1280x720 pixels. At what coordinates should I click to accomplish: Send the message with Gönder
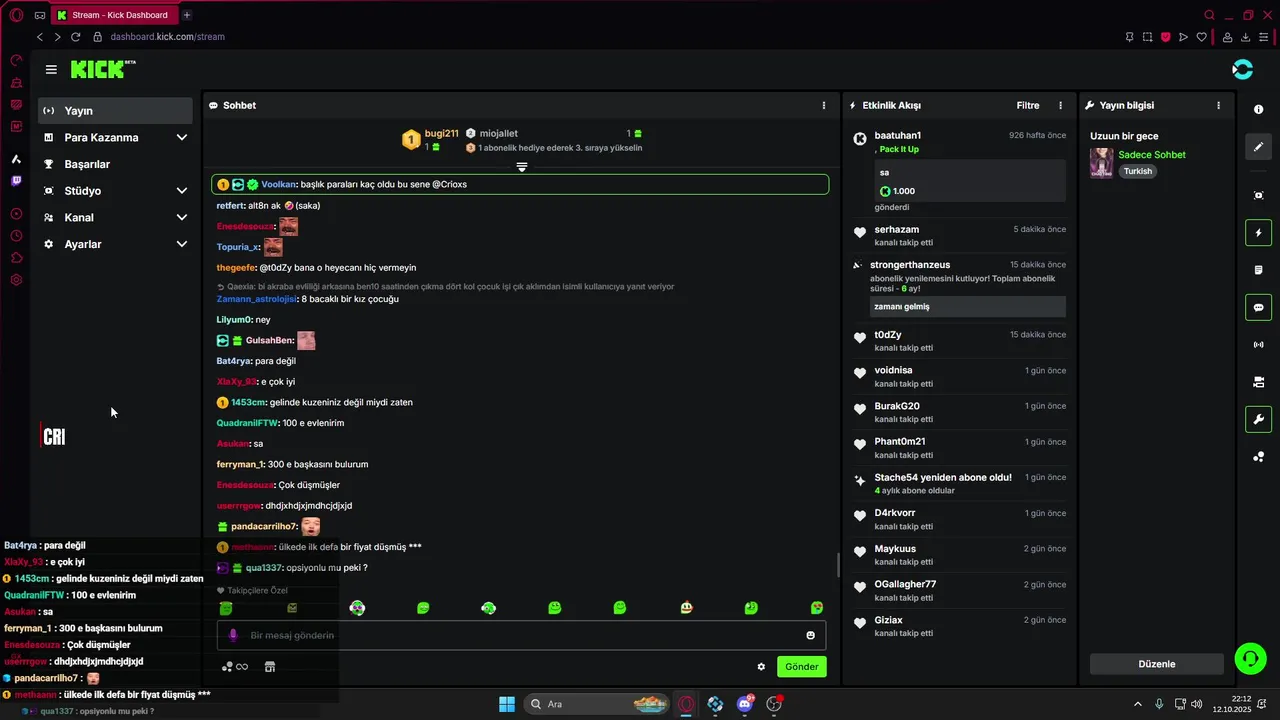(801, 667)
